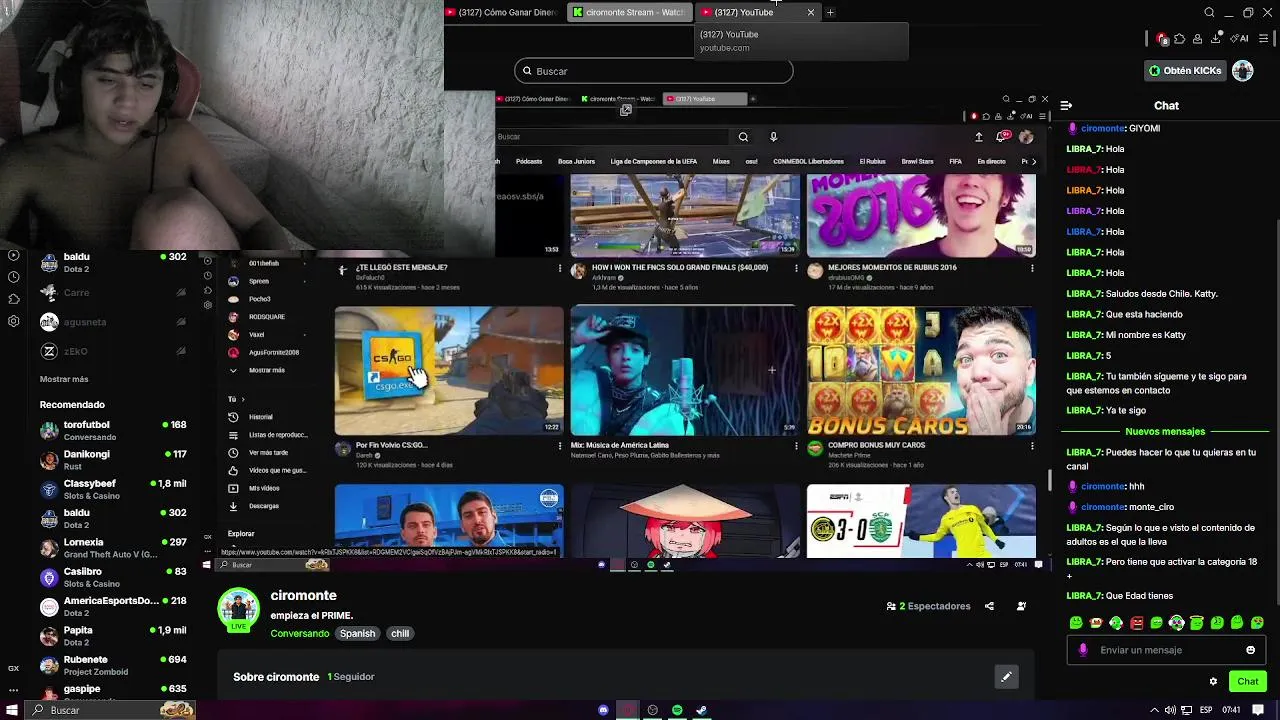Click YouTube search magnifier in streamed window

click(743, 137)
